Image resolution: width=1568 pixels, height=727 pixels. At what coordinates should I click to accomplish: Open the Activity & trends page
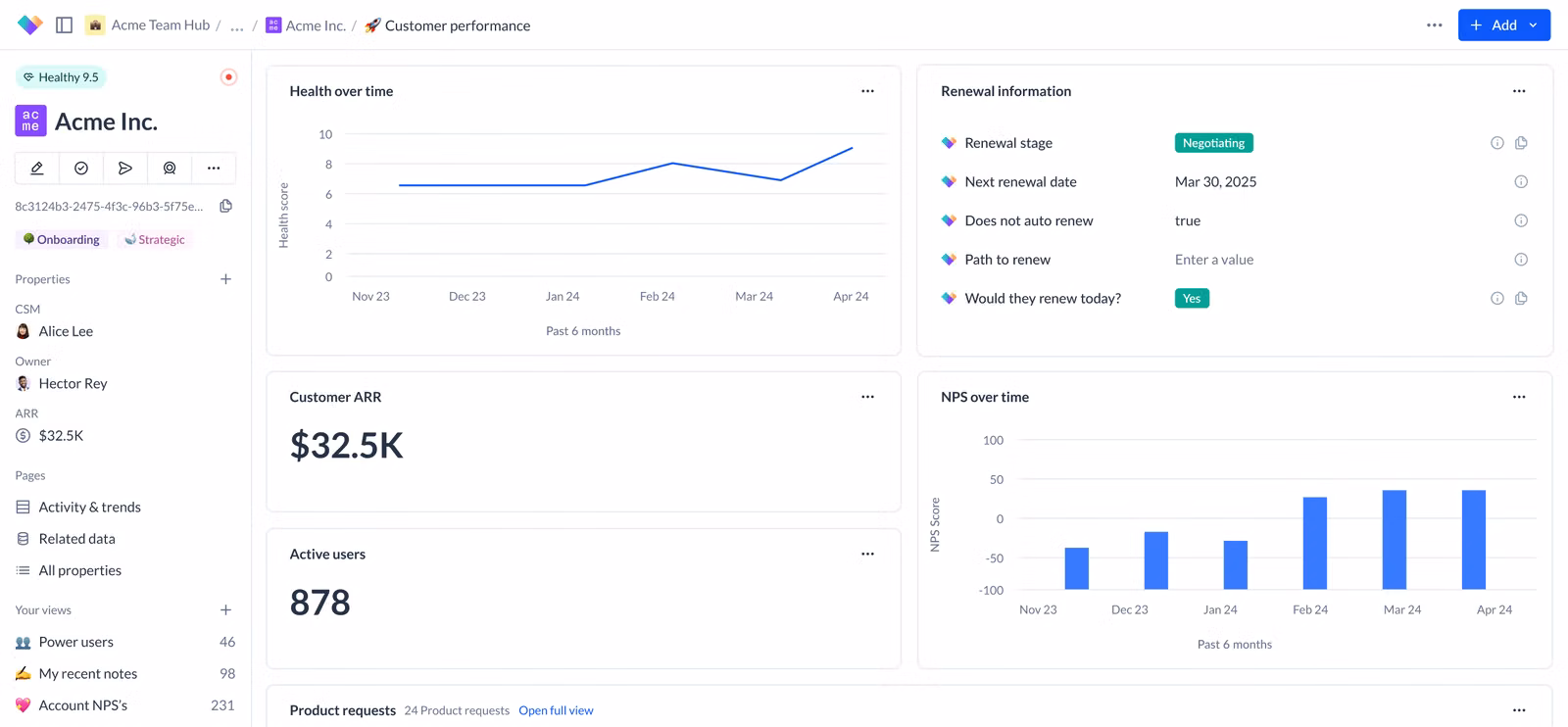pos(89,508)
